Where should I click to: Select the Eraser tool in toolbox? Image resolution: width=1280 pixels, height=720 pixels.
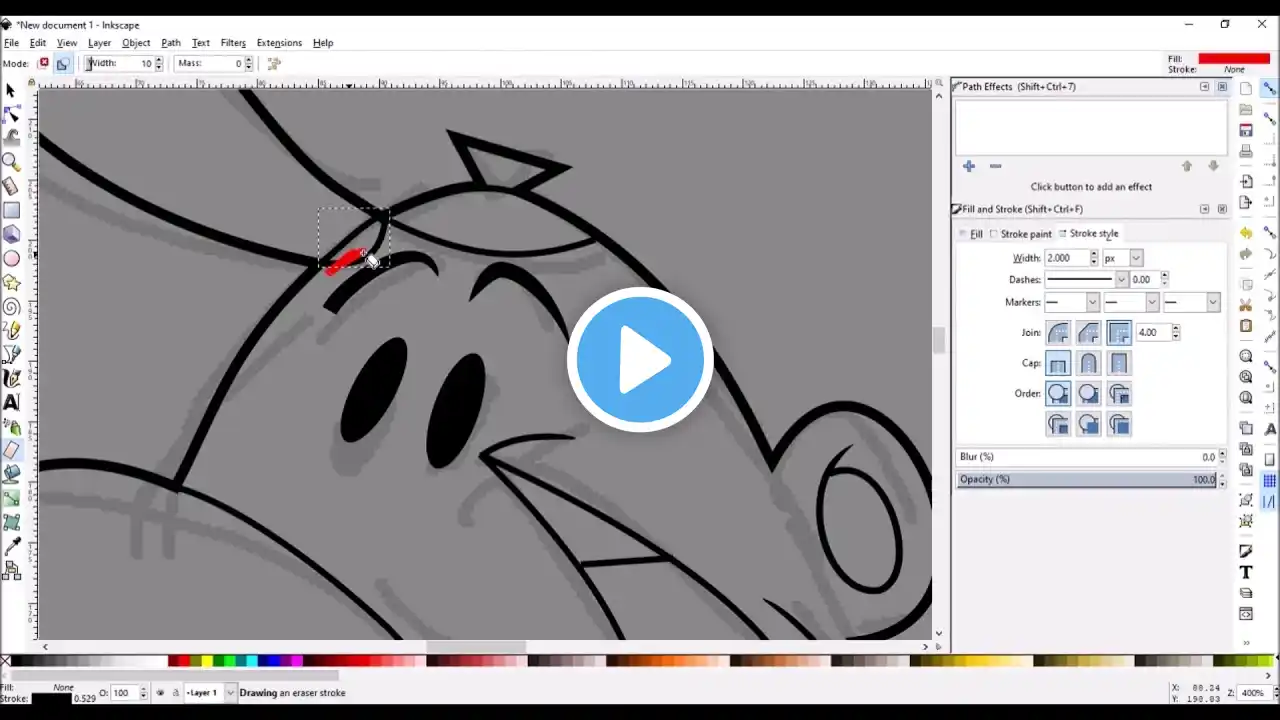(11, 450)
